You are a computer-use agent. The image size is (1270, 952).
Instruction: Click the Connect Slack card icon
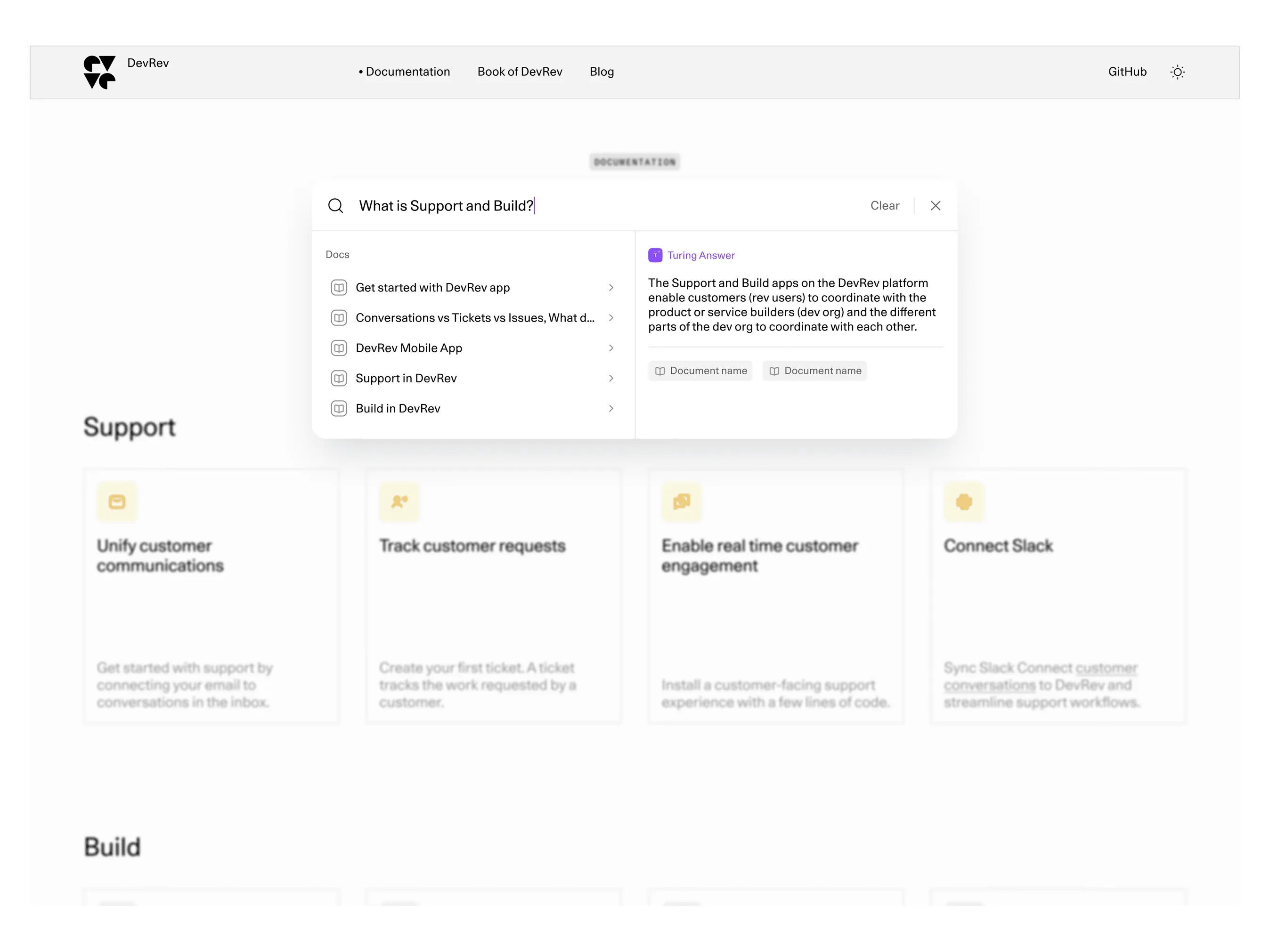(x=964, y=502)
